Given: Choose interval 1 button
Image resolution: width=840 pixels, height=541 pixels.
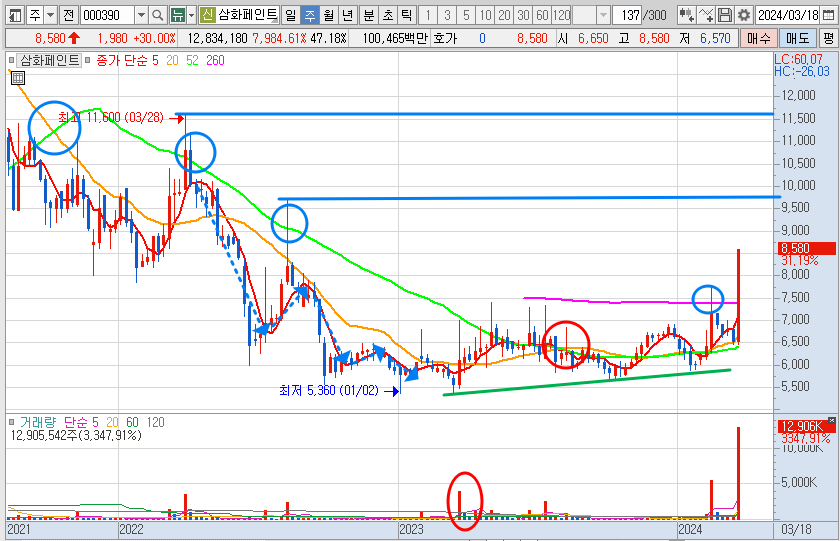Looking at the screenshot, I should tap(428, 15).
